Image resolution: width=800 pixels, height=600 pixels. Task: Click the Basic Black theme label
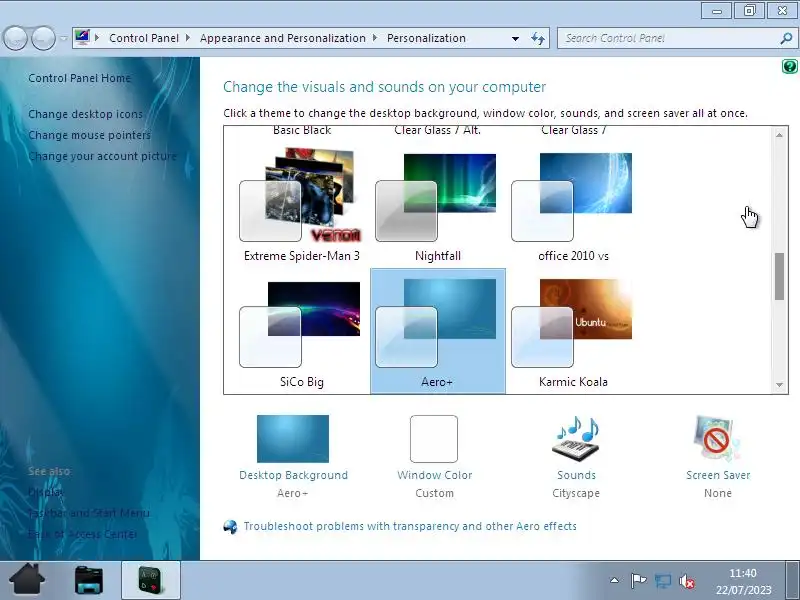point(302,130)
